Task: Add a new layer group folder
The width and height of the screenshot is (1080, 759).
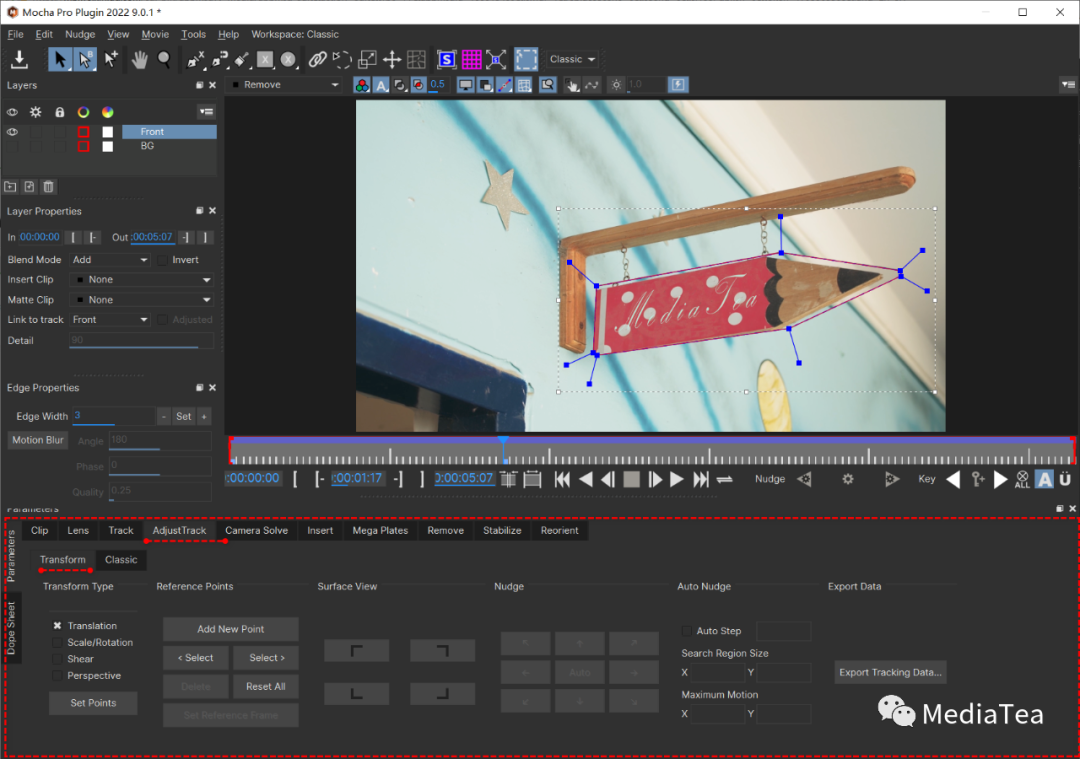Action: 11,186
